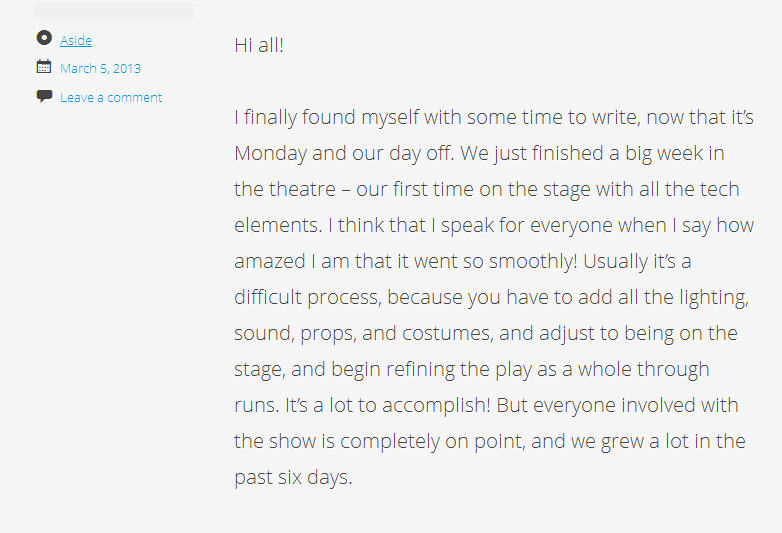Click the closing phrase "past six days."

tap(293, 477)
